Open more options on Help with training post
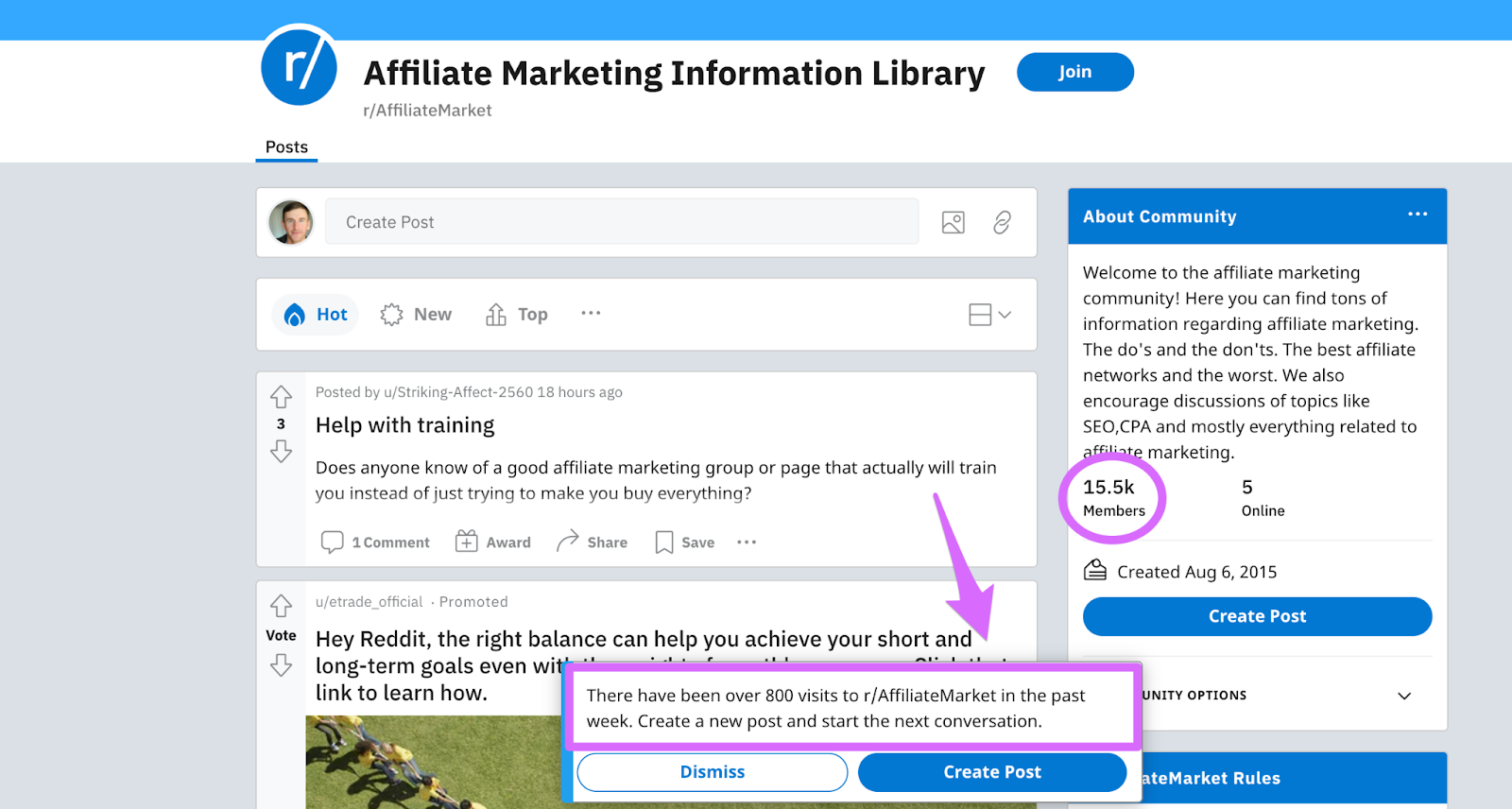 [747, 542]
